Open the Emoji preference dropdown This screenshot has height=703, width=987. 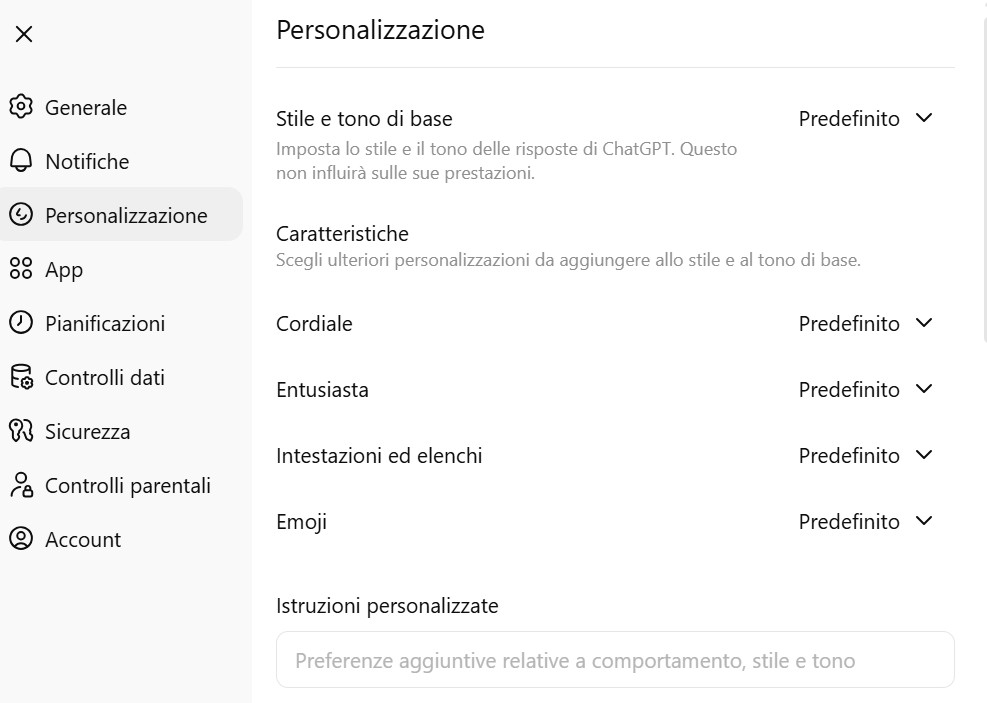865,522
